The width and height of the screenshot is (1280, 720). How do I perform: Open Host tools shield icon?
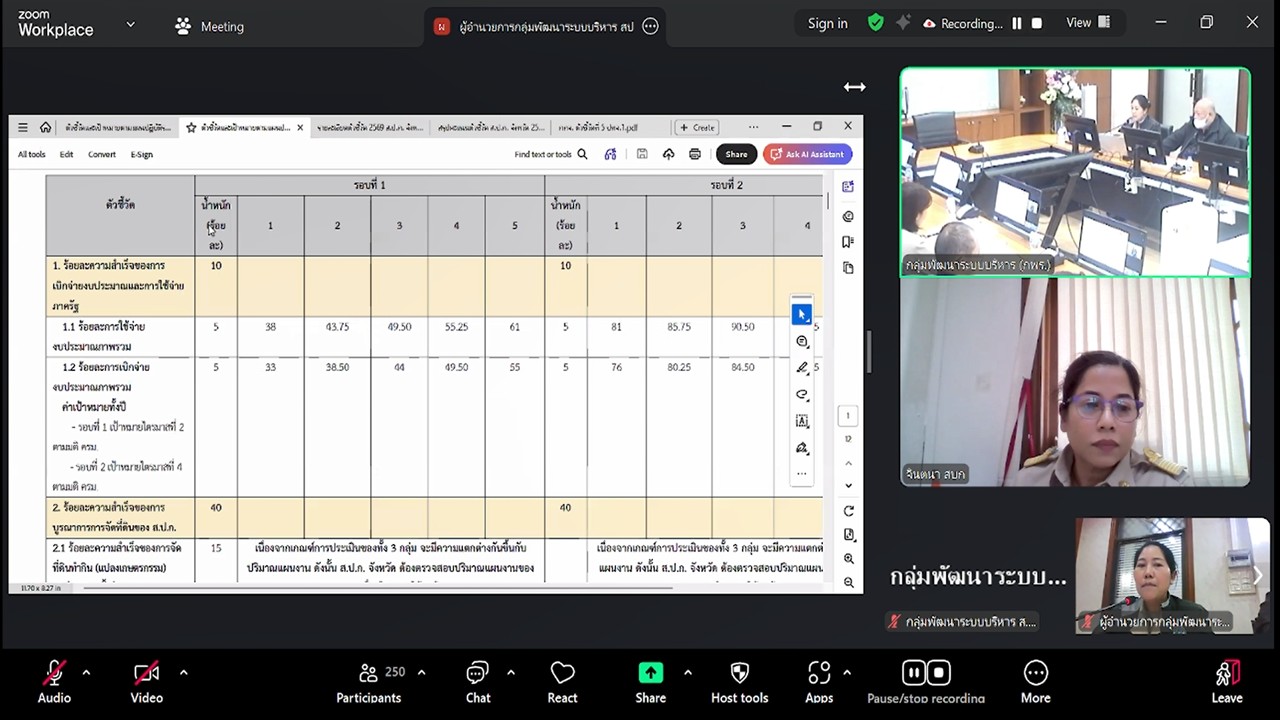point(739,673)
